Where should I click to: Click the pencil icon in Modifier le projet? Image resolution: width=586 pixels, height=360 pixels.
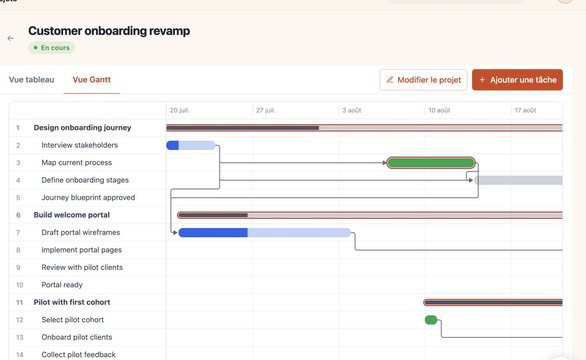(x=390, y=80)
